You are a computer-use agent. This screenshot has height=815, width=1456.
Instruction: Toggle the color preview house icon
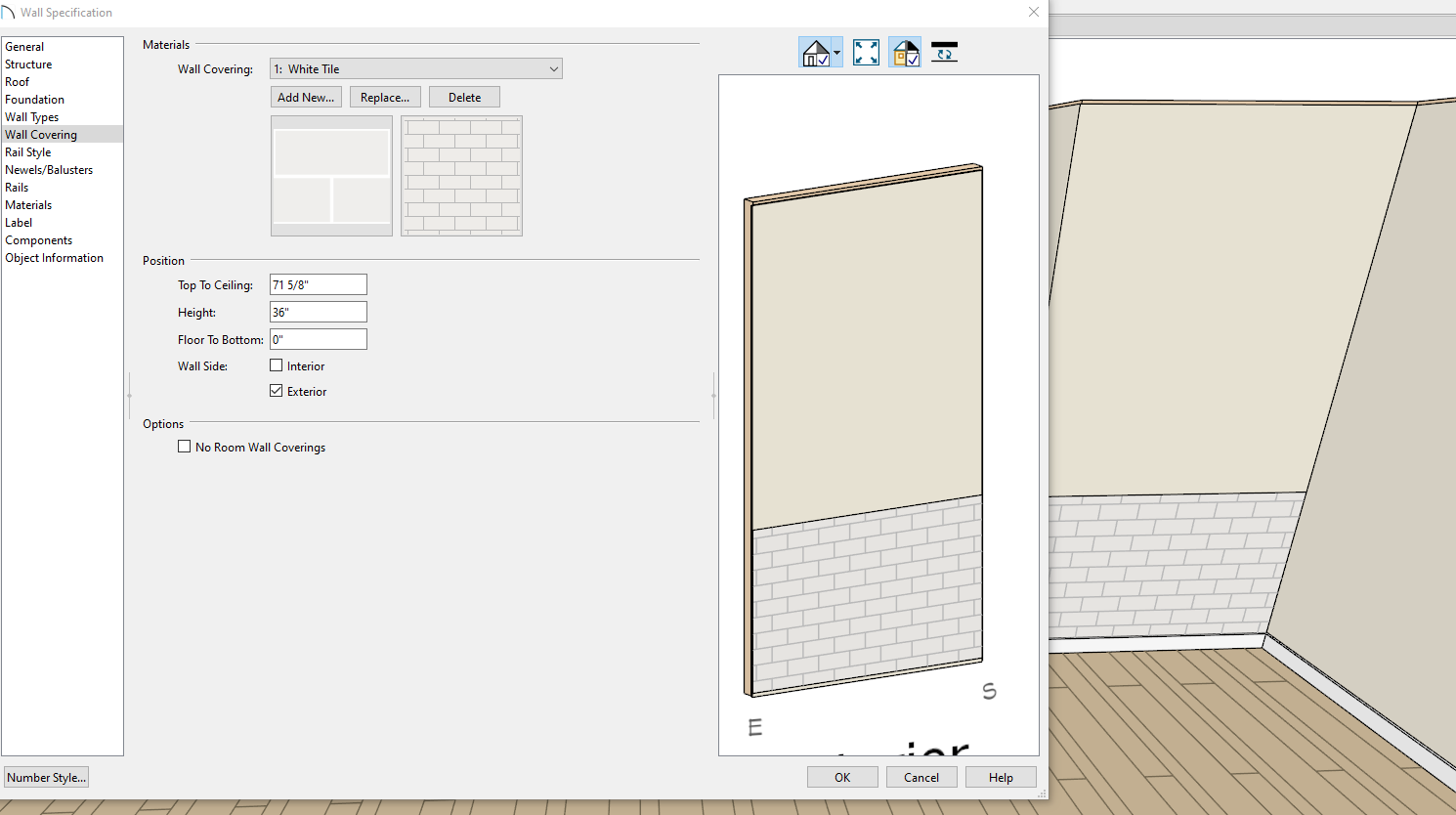coord(905,53)
